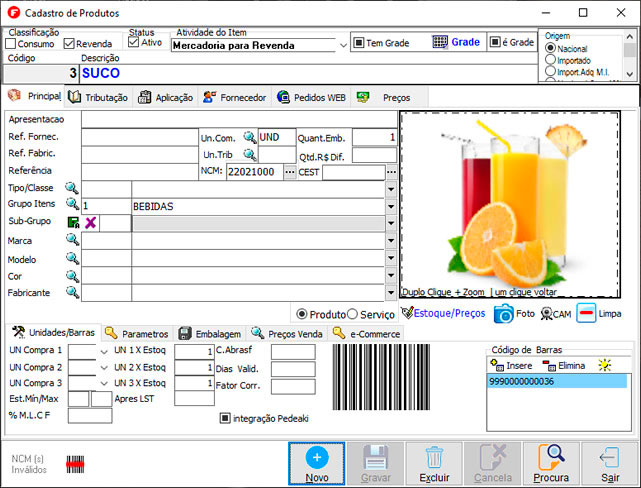
Task: Select the Serviço radio button
Action: click(x=353, y=314)
